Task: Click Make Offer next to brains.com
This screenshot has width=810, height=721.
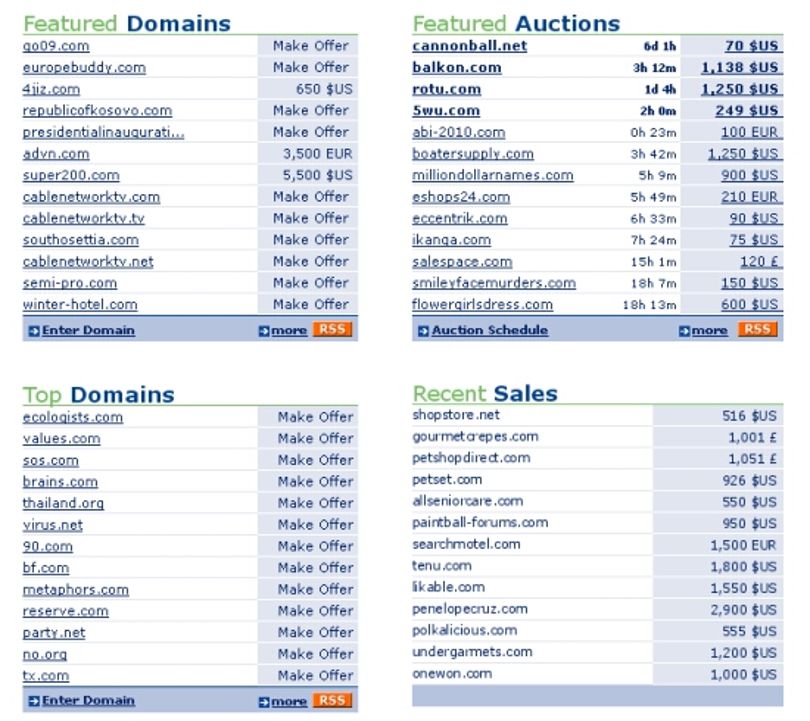Action: [315, 482]
